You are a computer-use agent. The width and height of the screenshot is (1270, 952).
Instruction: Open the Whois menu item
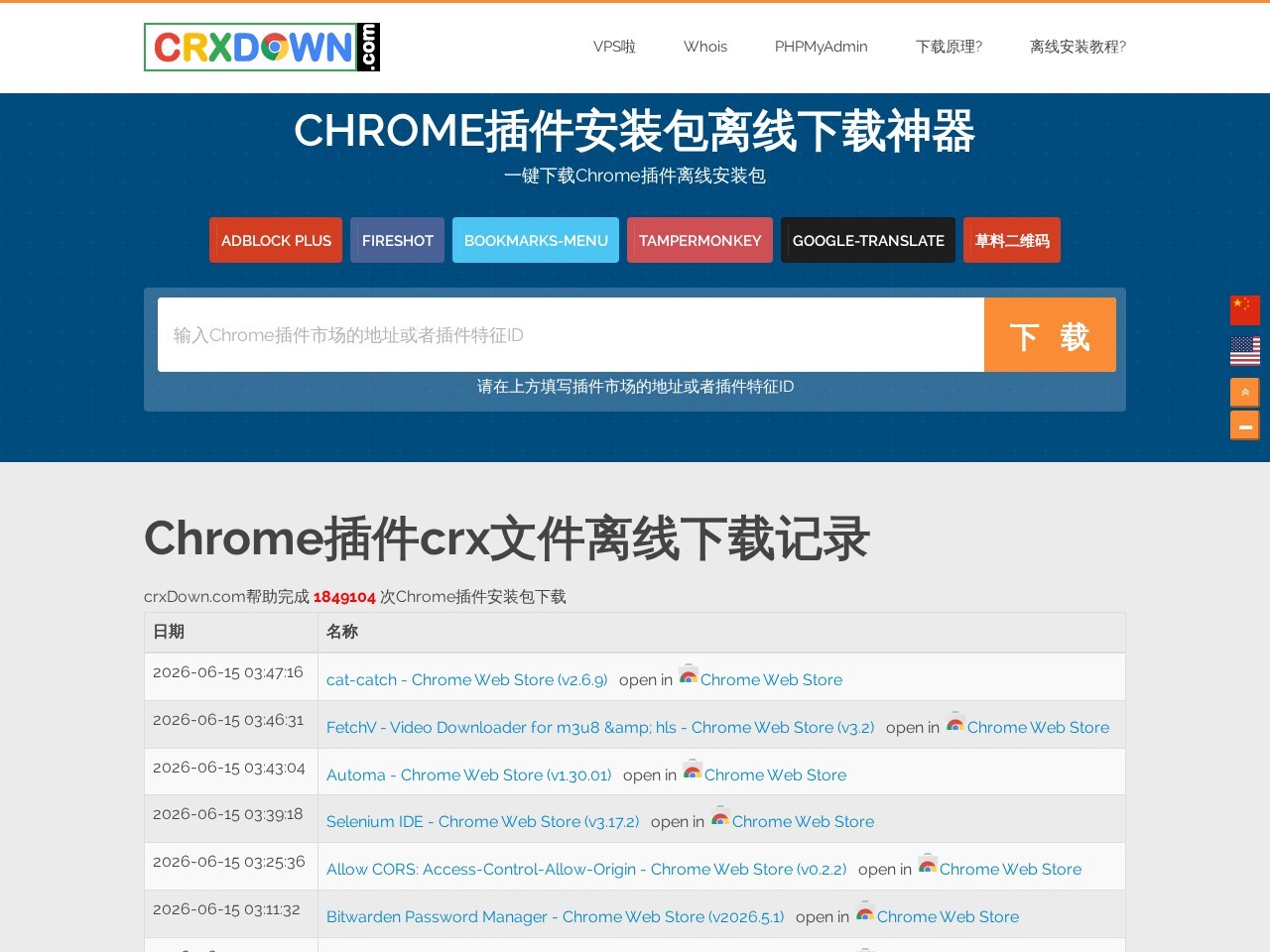click(705, 47)
